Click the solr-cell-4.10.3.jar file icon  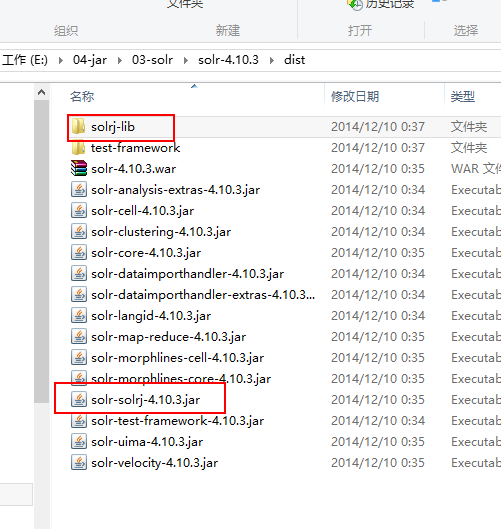pos(79,211)
